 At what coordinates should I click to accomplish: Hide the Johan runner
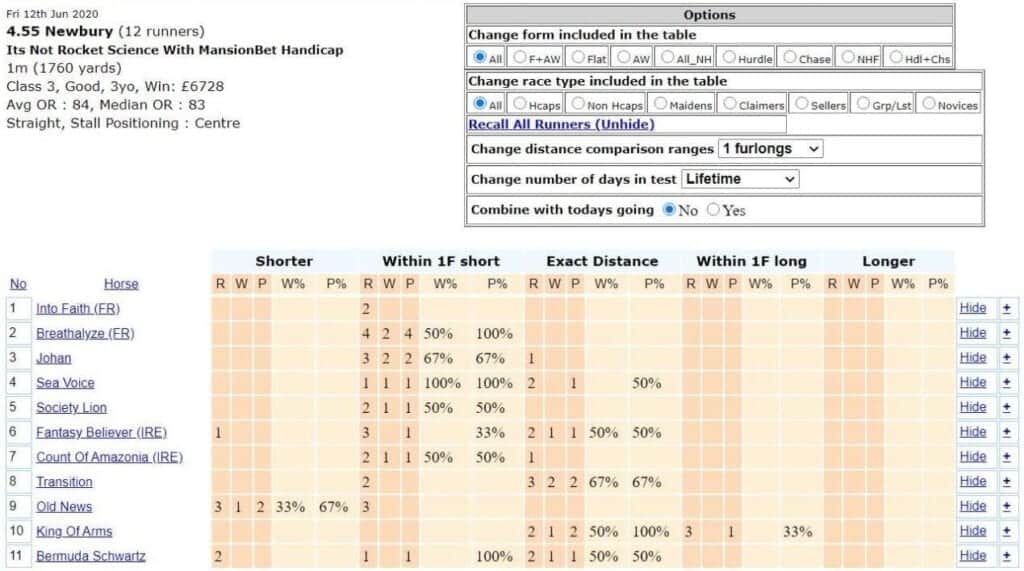click(972, 358)
